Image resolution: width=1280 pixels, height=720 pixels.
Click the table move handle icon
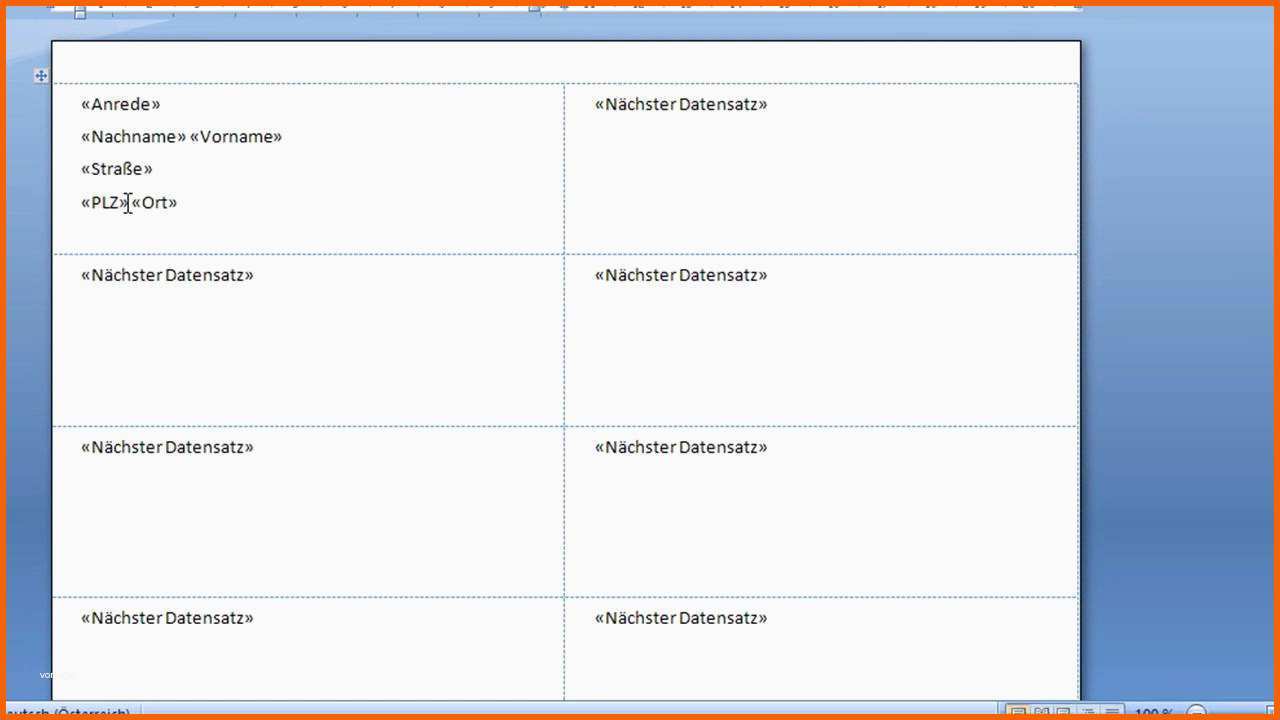point(41,76)
